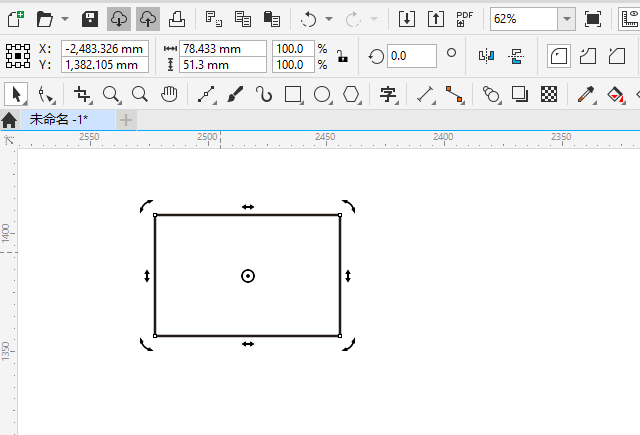Select the Eyedropper tool

click(x=586, y=95)
